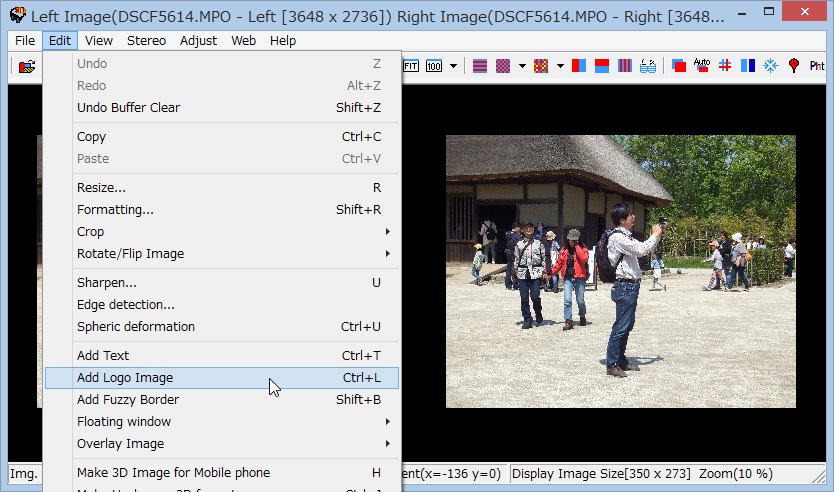This screenshot has height=492, width=834.
Task: Click the overlapping red and blue squares icon
Action: (x=679, y=66)
